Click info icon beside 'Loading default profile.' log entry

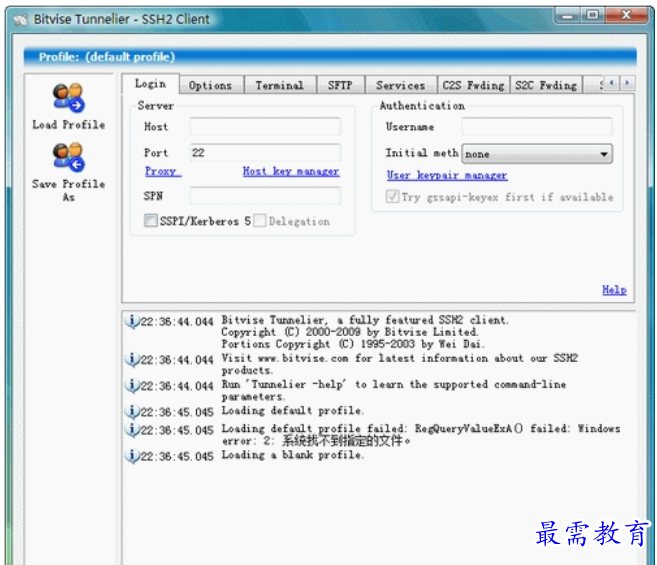click(x=132, y=412)
